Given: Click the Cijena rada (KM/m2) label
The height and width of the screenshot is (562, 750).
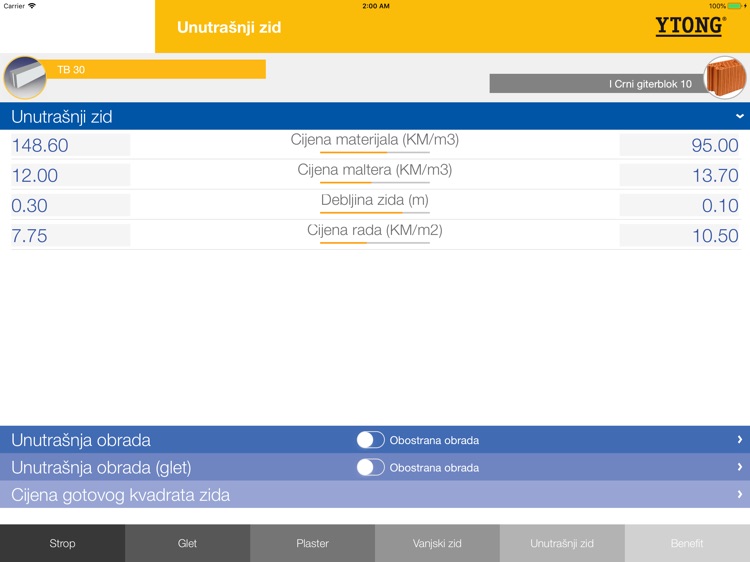Looking at the screenshot, I should point(375,230).
